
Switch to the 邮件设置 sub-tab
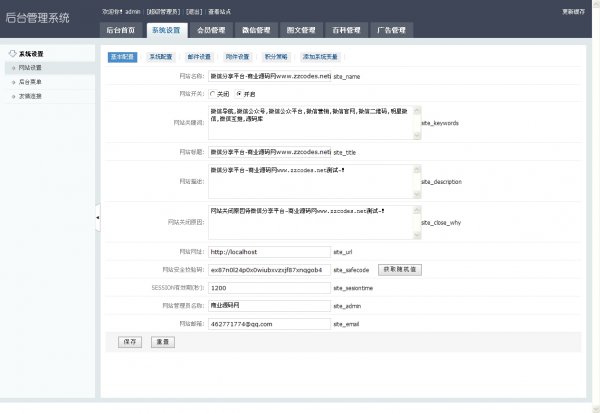(x=199, y=57)
